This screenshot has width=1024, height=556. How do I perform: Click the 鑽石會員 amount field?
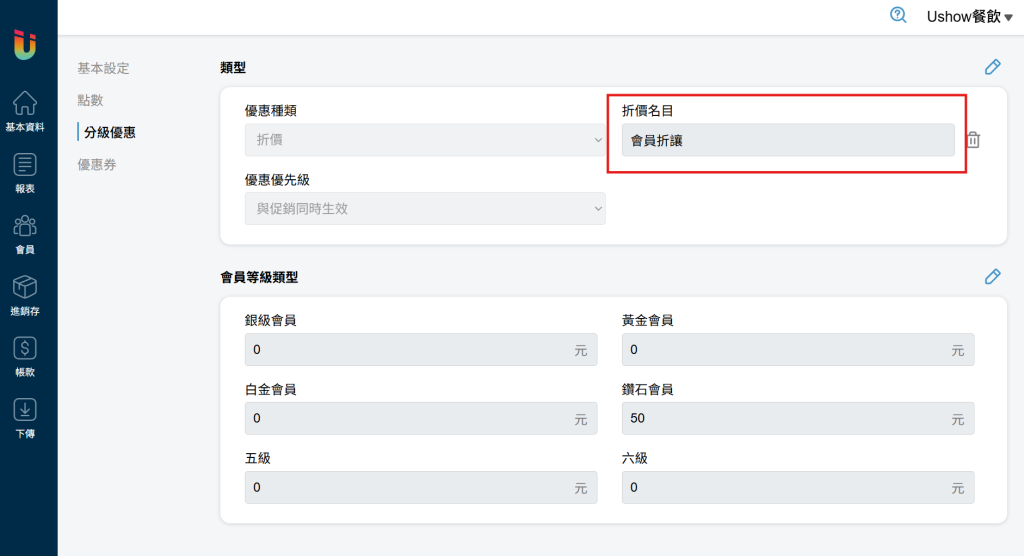[x=798, y=418]
